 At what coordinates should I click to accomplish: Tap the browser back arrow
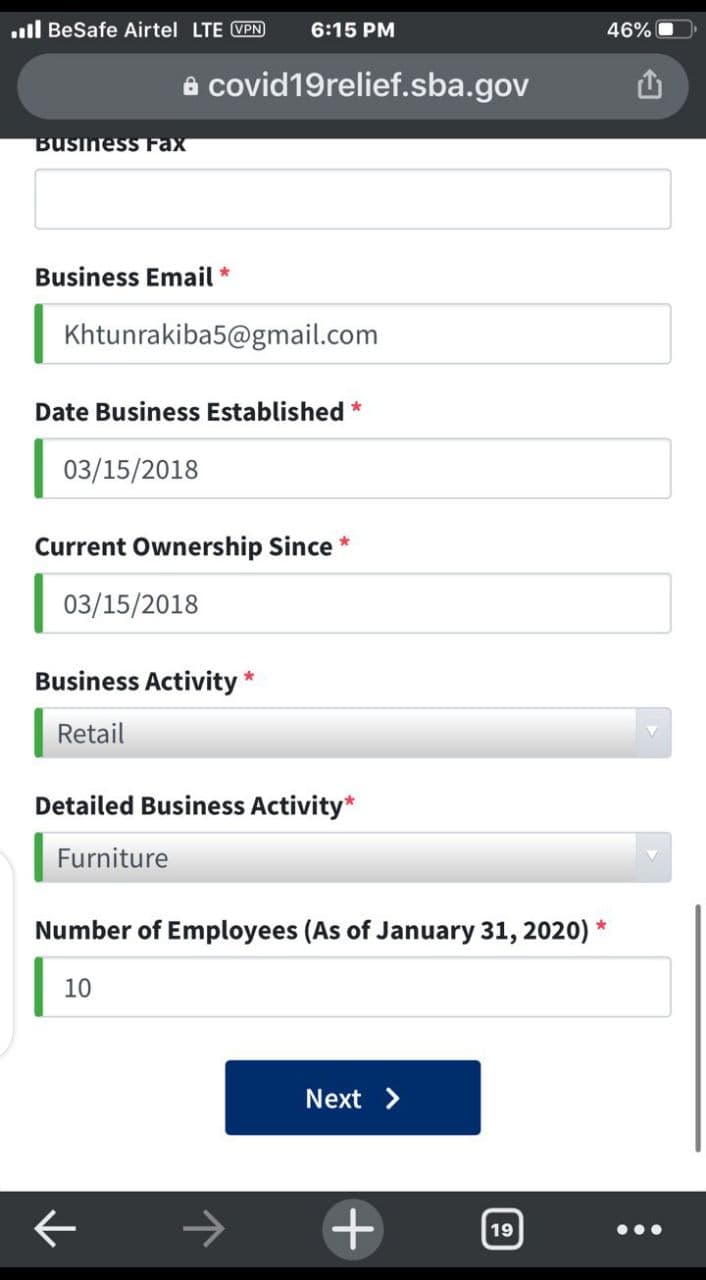tap(55, 1229)
